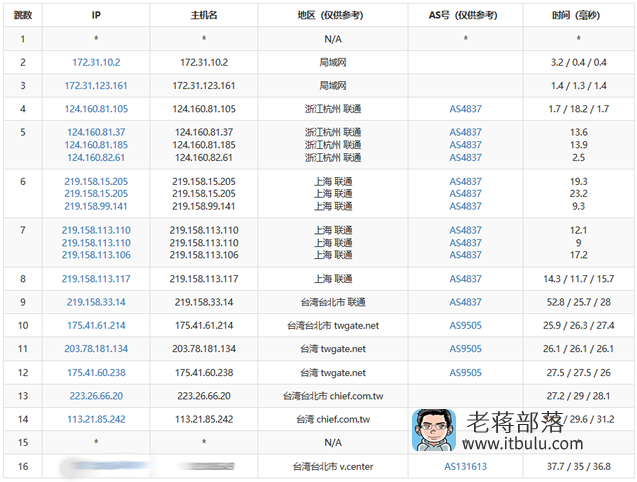
Task: Click the 219.158.113.117 IP link in hop 8
Action: coord(96,279)
